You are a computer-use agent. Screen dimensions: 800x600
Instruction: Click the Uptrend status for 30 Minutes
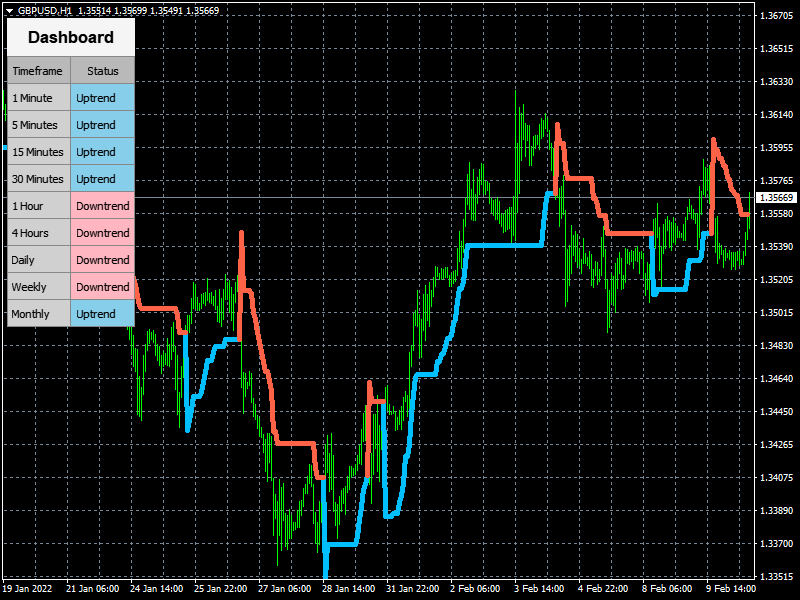[x=103, y=179]
